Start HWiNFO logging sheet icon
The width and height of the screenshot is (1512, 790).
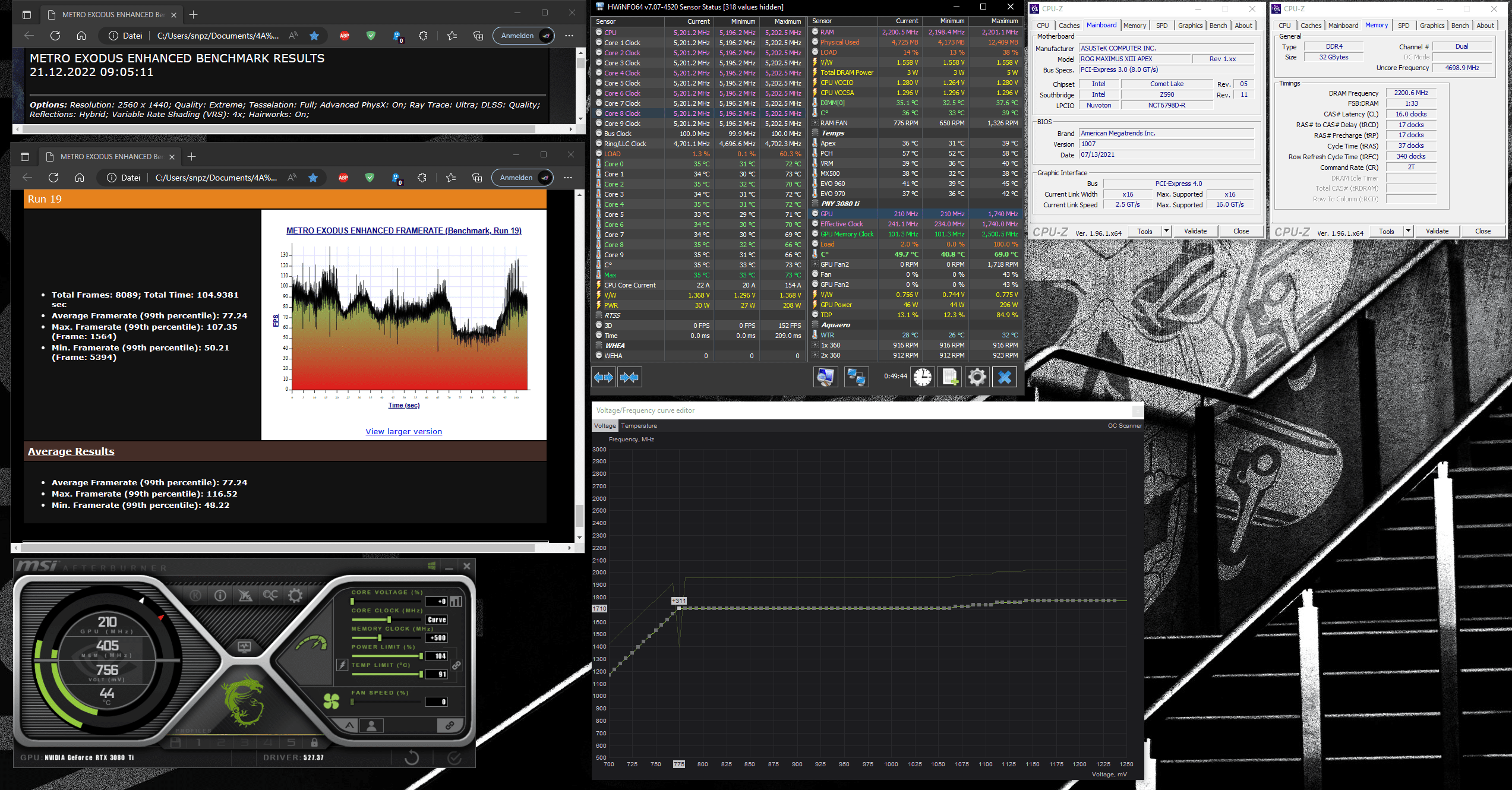949,377
